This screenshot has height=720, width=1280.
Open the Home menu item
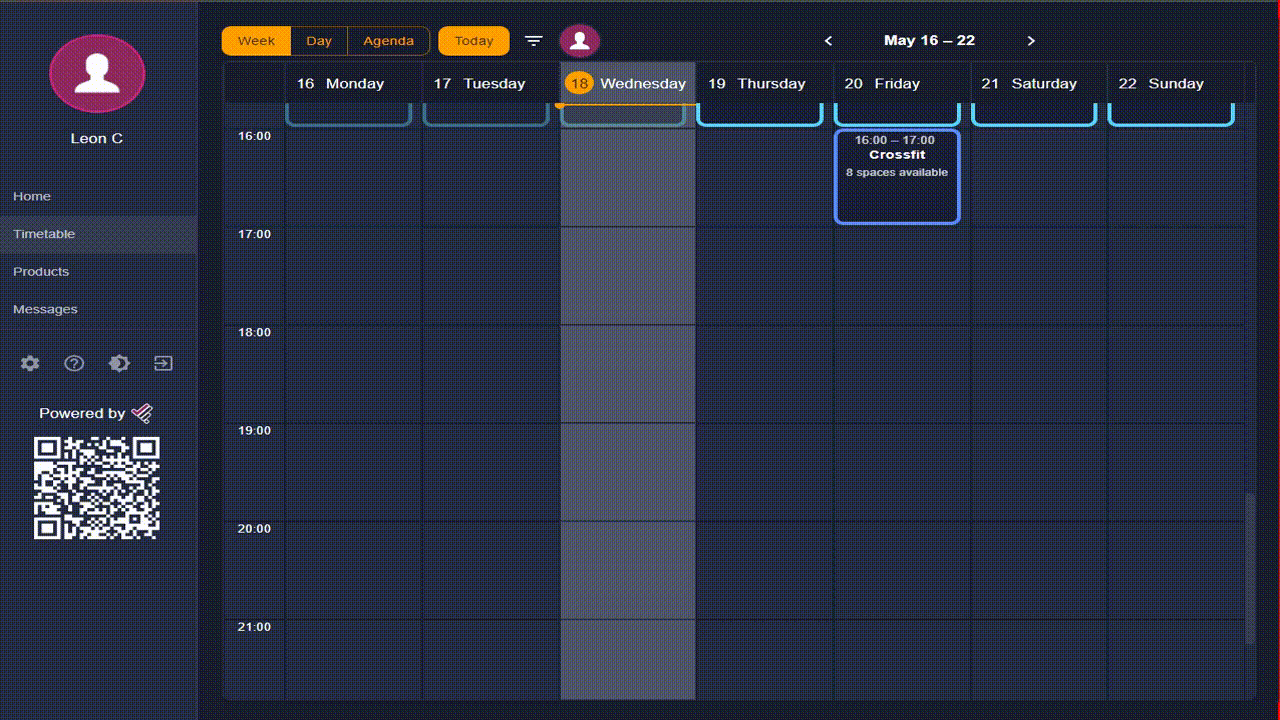point(32,197)
